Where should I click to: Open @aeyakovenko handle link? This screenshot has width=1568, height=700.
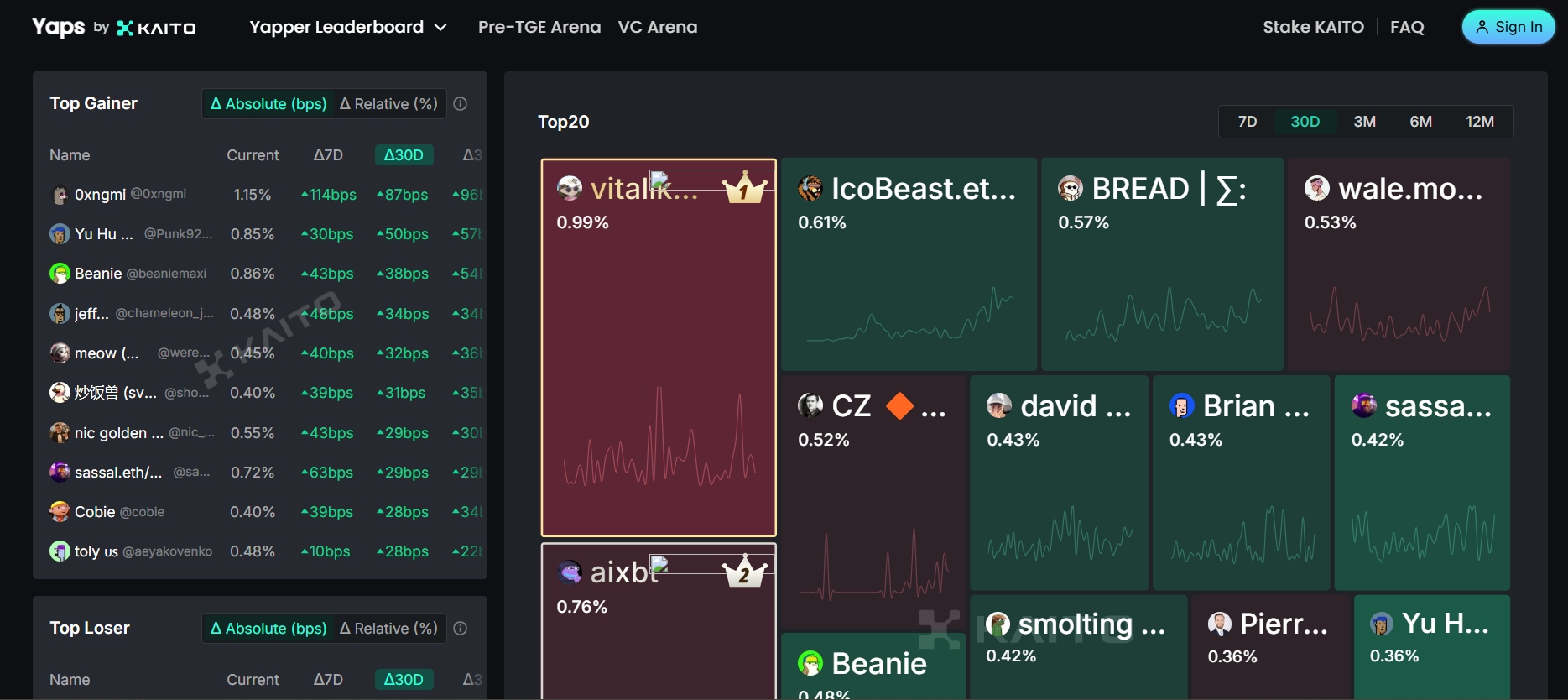click(x=167, y=551)
